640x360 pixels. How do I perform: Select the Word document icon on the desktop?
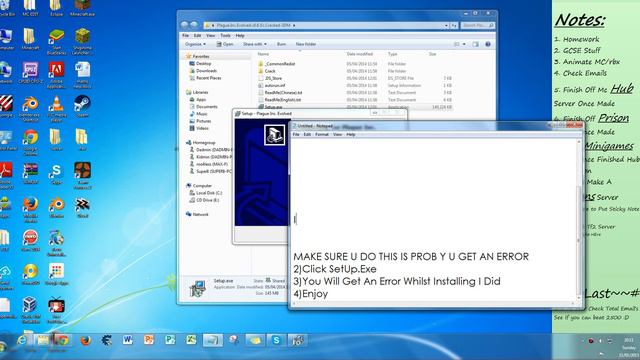(82, 75)
